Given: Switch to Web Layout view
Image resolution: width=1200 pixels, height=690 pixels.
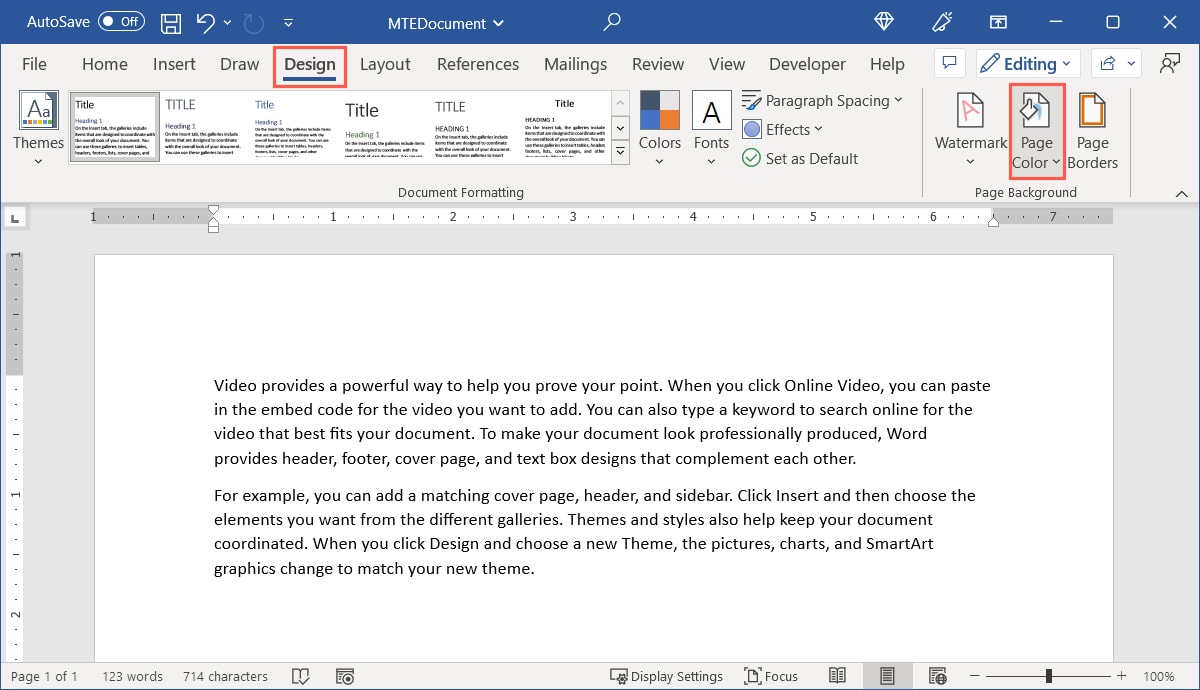Looking at the screenshot, I should [937, 676].
